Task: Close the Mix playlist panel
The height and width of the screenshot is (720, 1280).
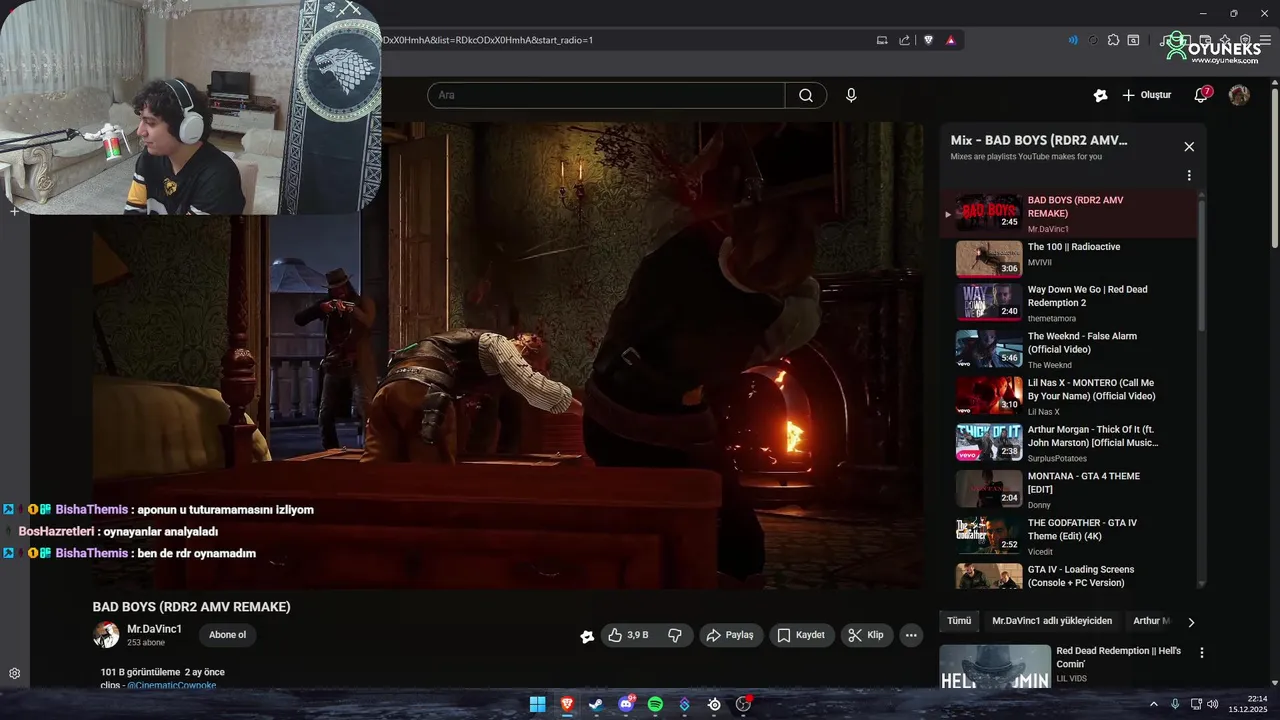Action: click(1189, 147)
